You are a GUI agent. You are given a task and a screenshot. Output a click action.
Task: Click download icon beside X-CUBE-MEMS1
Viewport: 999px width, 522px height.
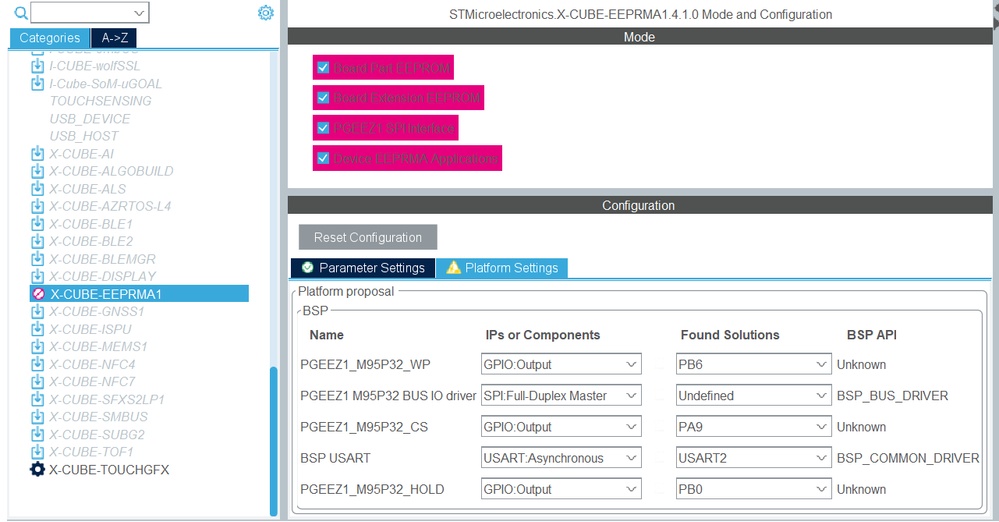[x=38, y=346]
